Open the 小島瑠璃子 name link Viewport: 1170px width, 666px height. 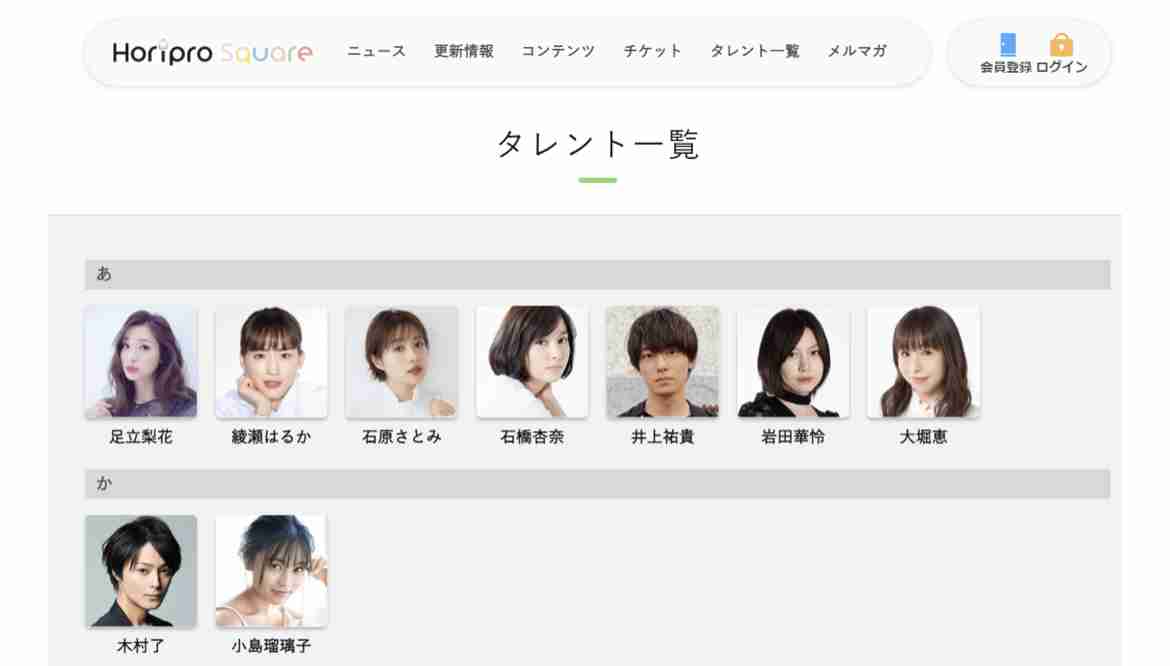(x=272, y=646)
